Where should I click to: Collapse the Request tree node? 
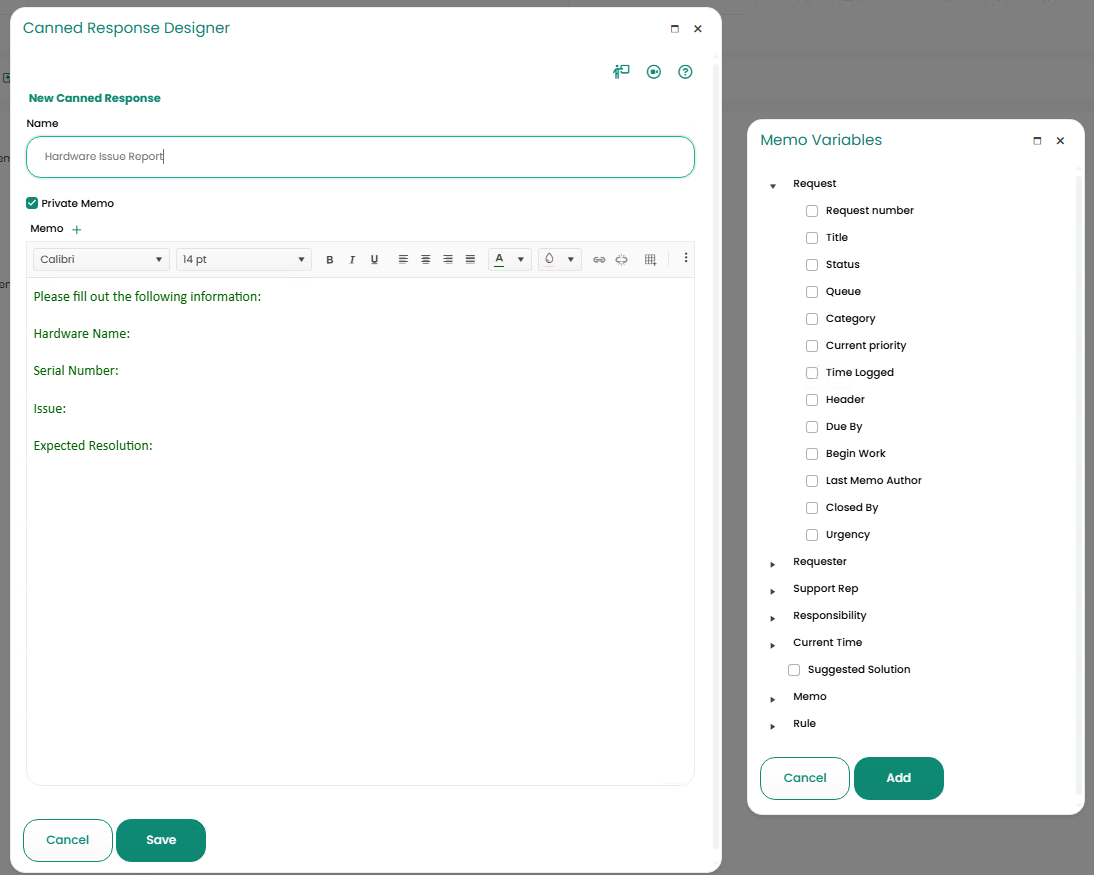click(773, 185)
